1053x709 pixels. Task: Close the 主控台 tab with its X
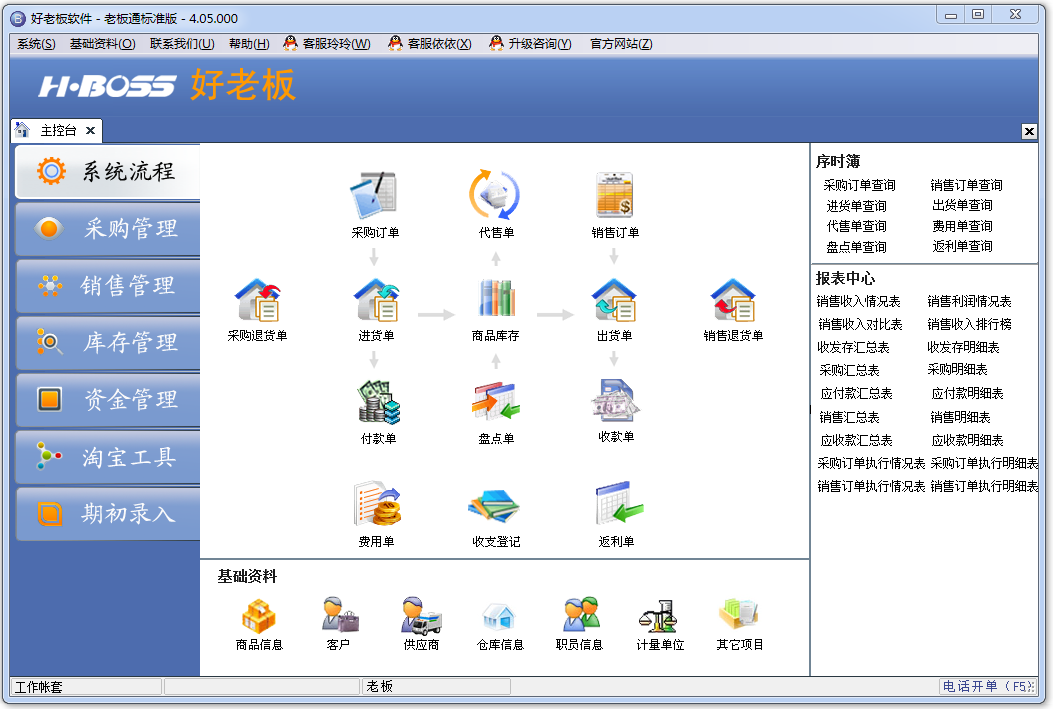pos(90,130)
